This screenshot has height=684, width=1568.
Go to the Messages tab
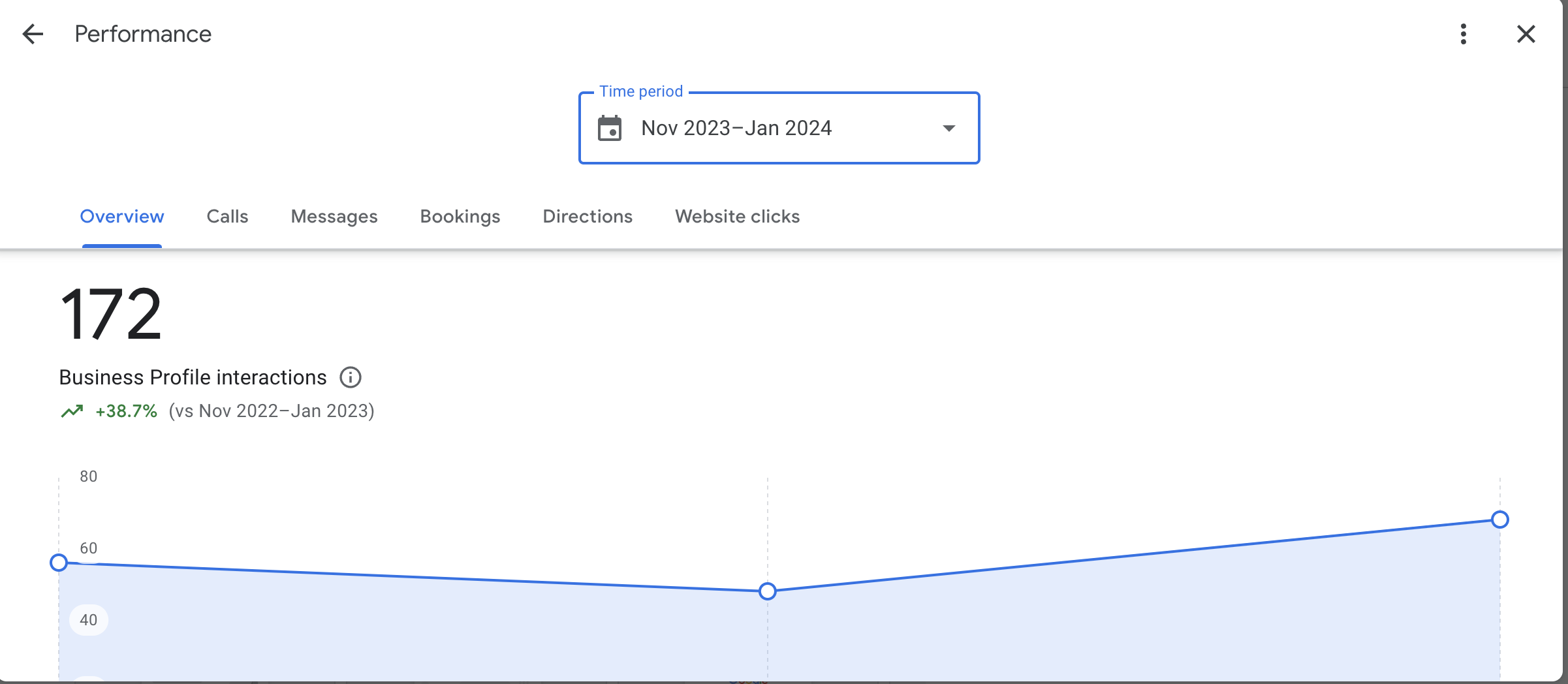click(334, 217)
